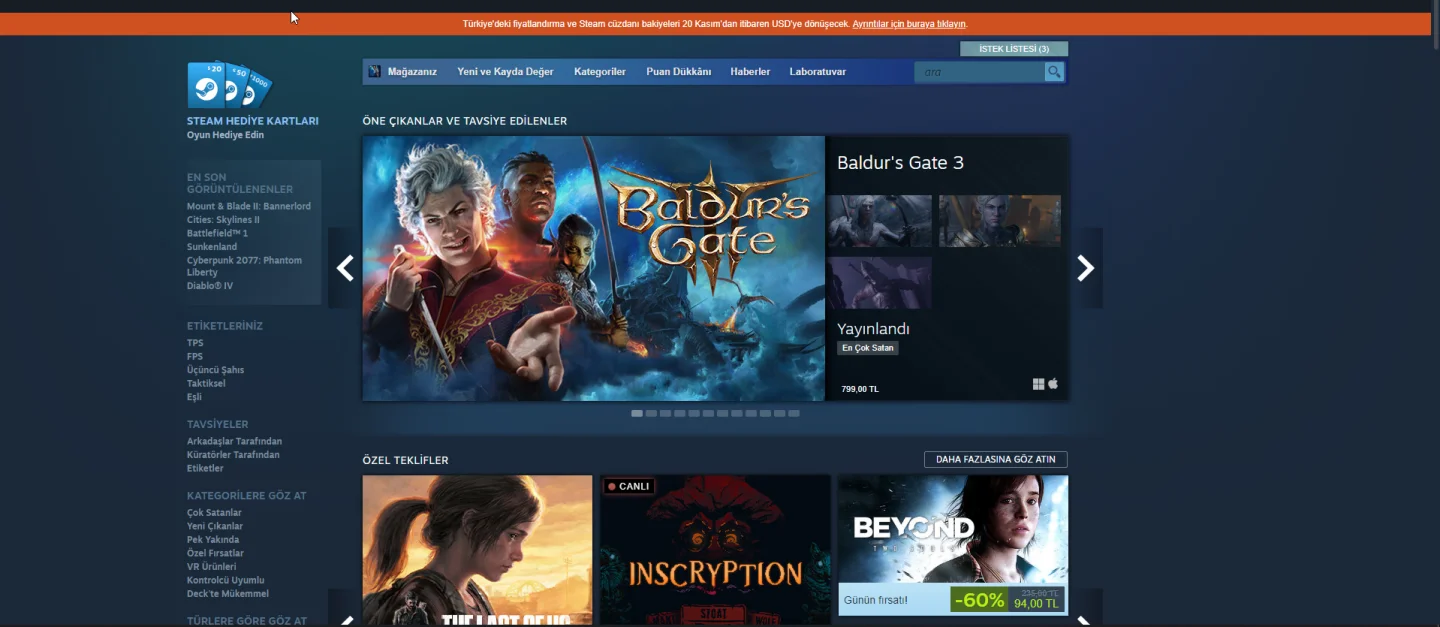Open Yeni ve Kayda Değer menu

click(505, 72)
